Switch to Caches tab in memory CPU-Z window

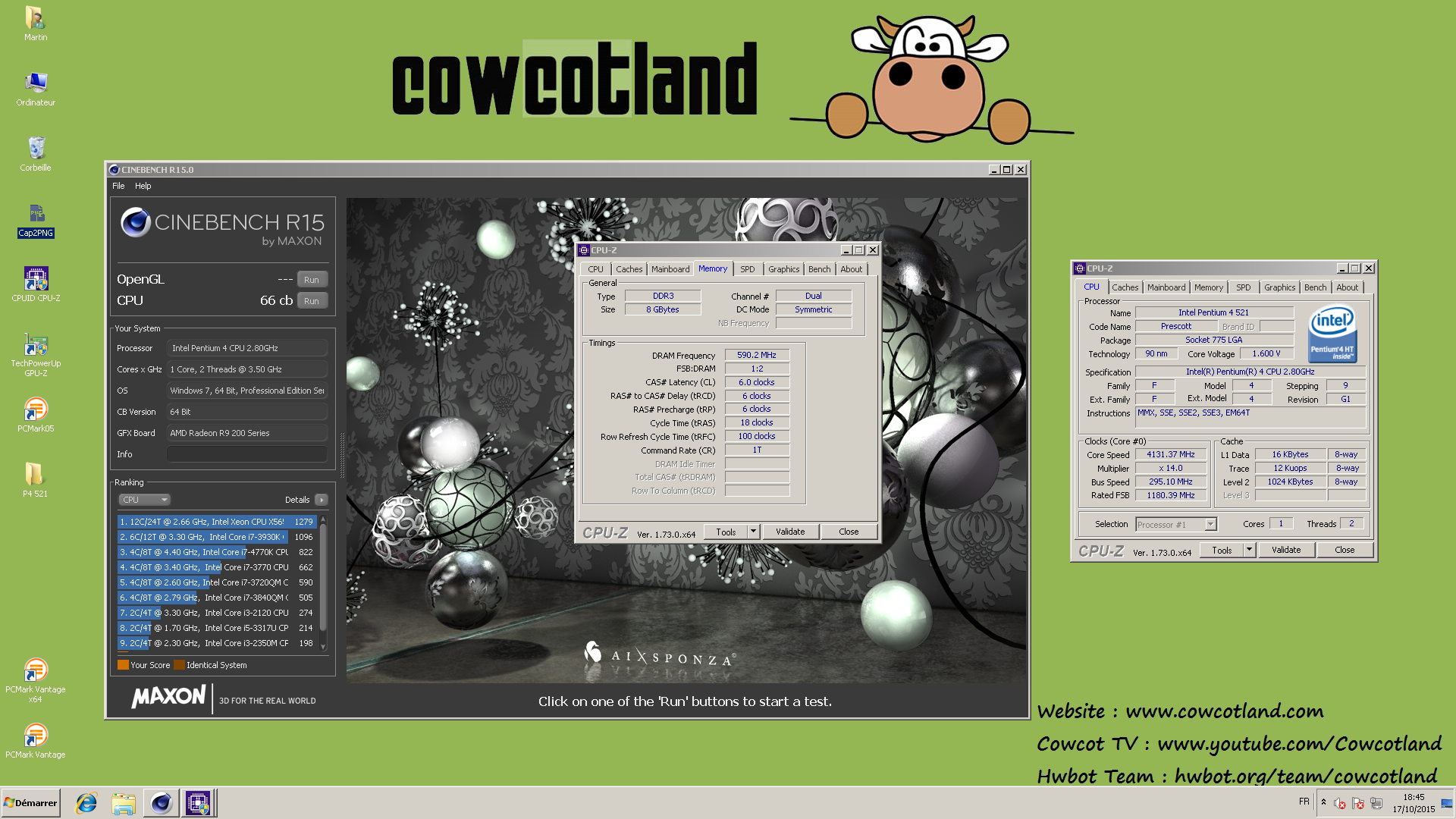(629, 269)
